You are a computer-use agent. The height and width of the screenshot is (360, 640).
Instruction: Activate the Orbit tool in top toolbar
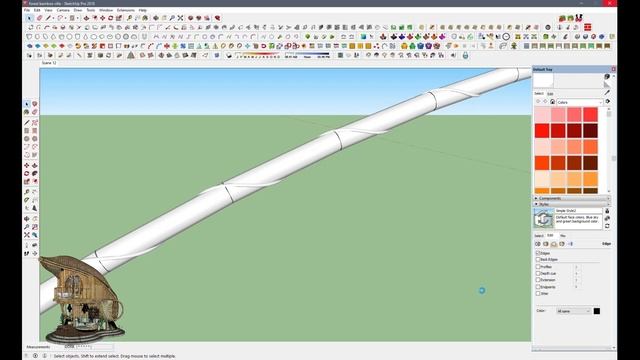[x=156, y=18]
